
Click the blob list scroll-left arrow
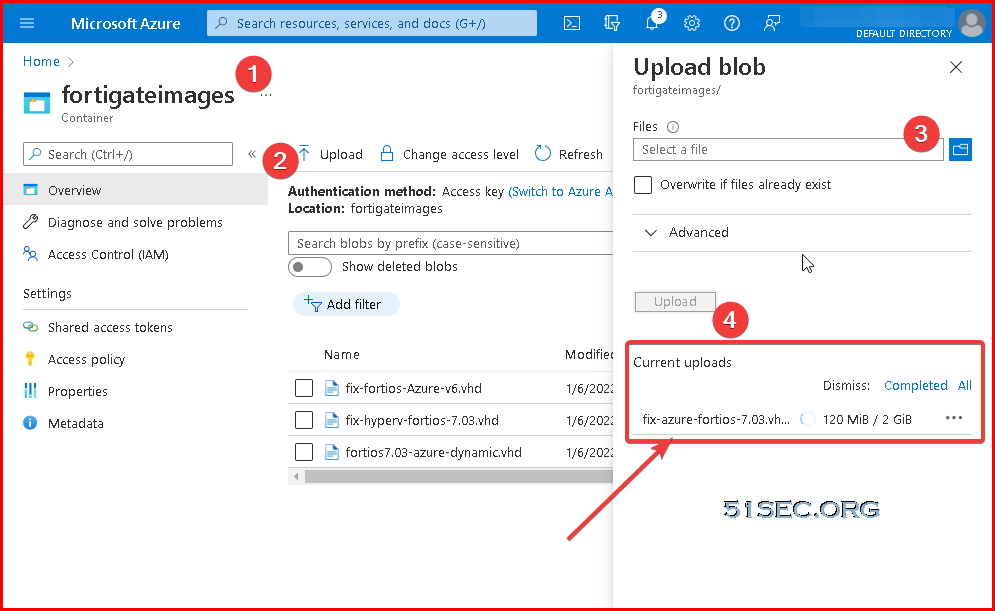[x=296, y=476]
